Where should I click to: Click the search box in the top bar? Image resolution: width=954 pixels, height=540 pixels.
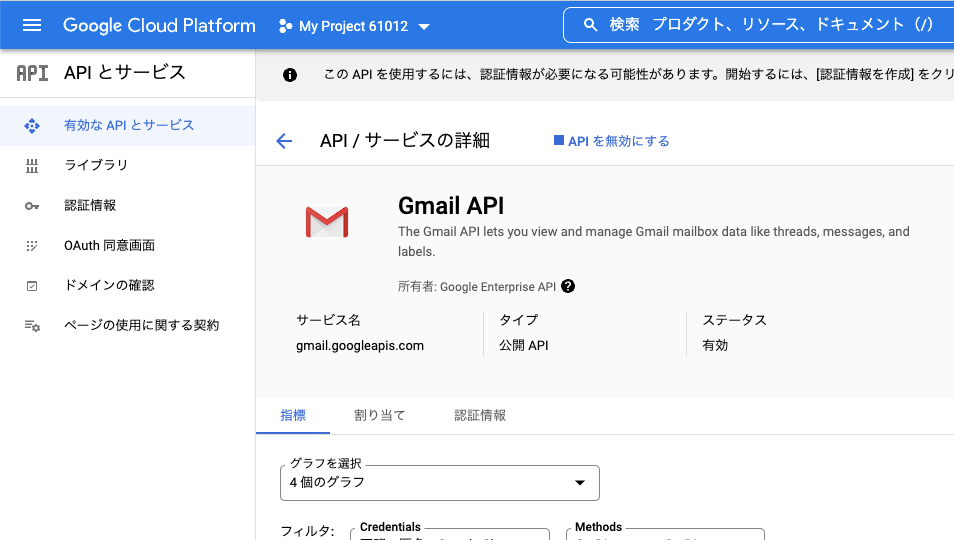coord(760,25)
